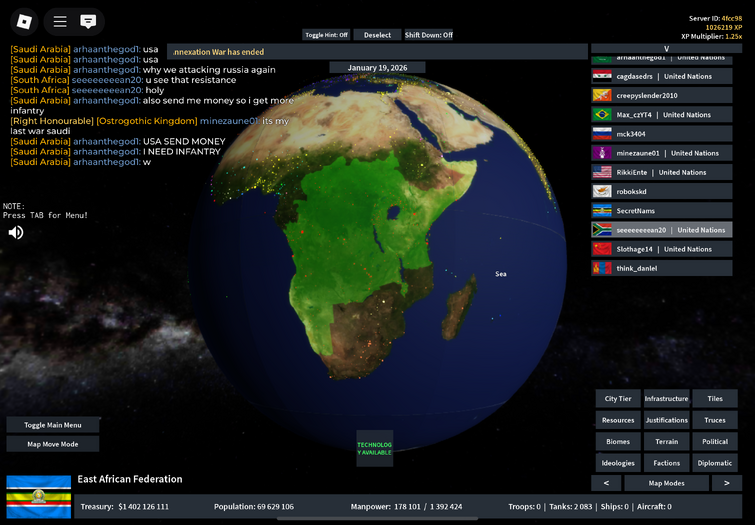Click Madagascar island on the globe

pos(460,308)
